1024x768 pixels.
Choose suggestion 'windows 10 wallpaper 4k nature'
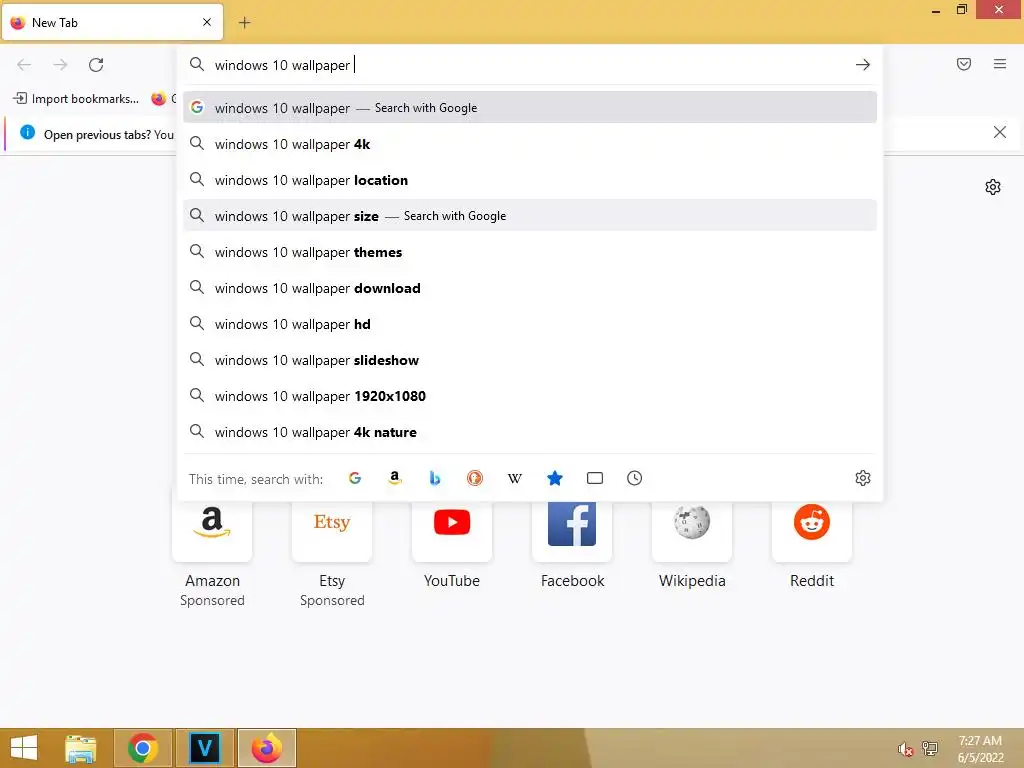[530, 431]
